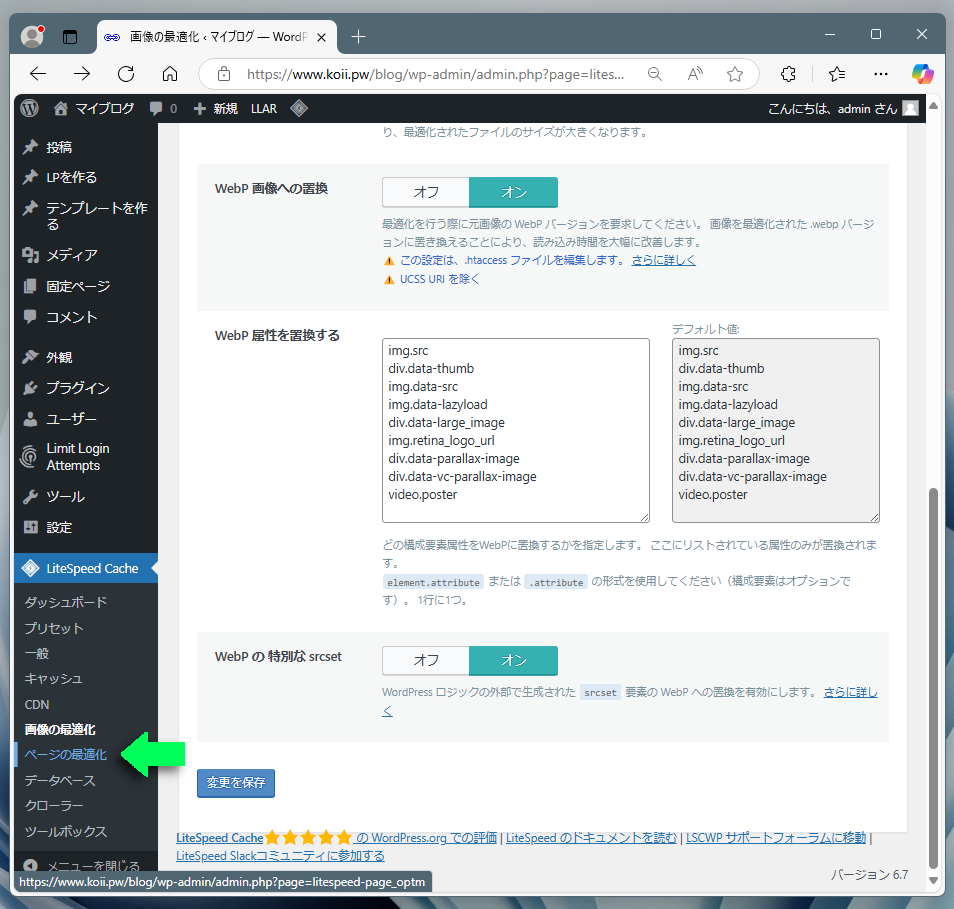Open the browser profile avatar
Screen dimensions: 954x909
(x=32, y=37)
